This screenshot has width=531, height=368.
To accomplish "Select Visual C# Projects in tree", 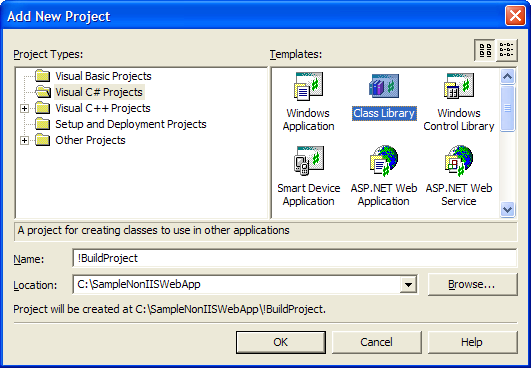I will click(99, 92).
